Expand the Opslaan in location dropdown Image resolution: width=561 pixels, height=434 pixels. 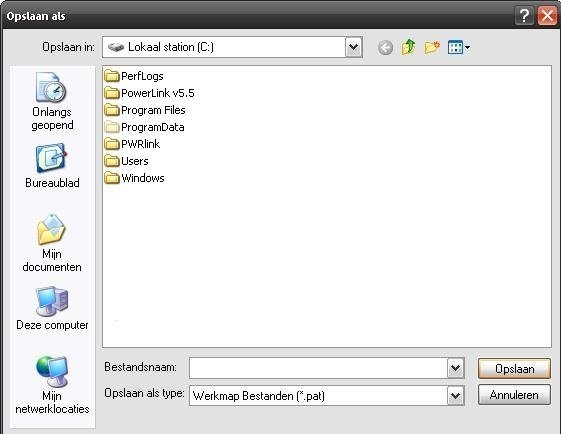[x=353, y=47]
